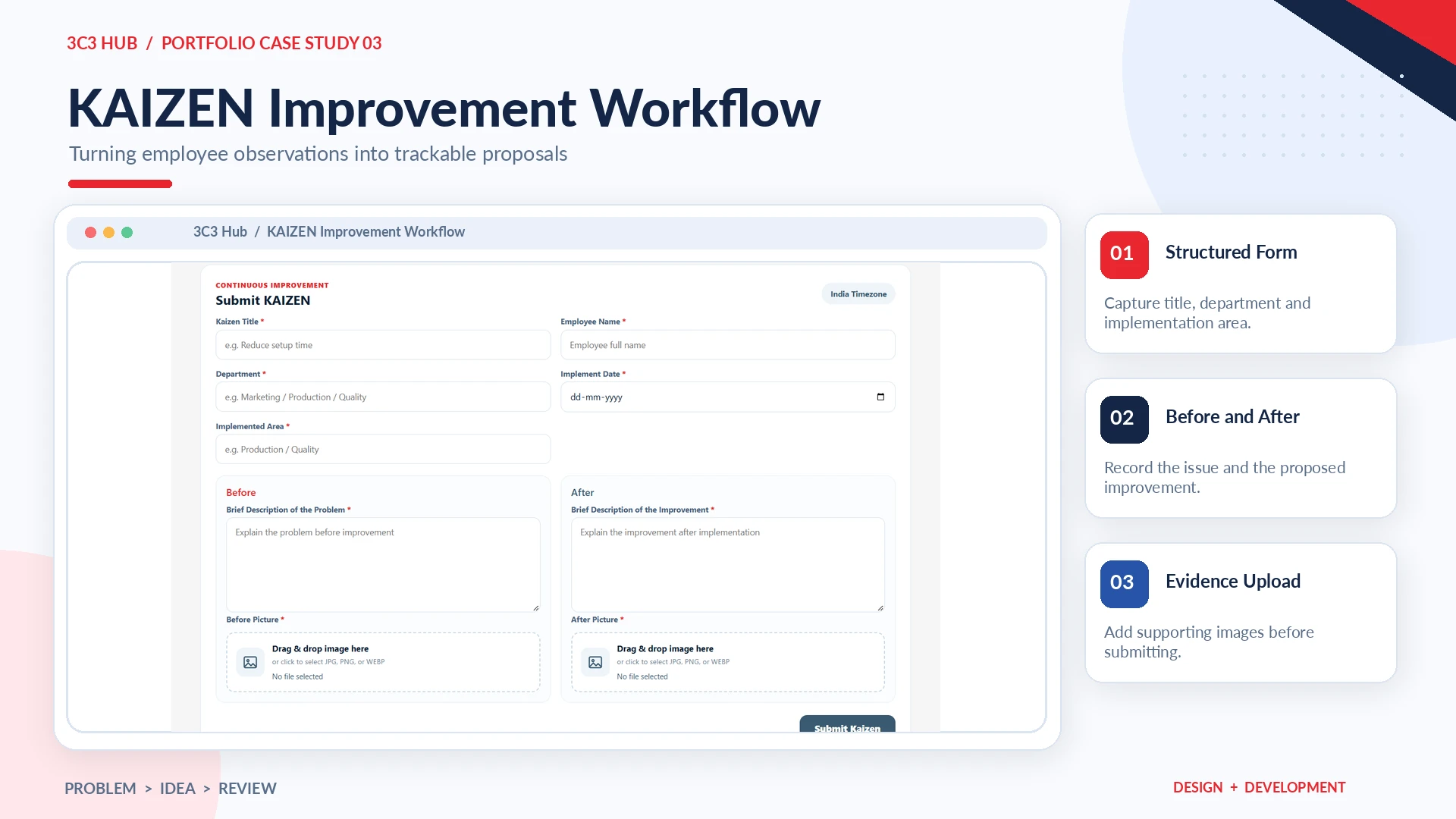Click the Before Picture image upload icon

pyautogui.click(x=250, y=662)
